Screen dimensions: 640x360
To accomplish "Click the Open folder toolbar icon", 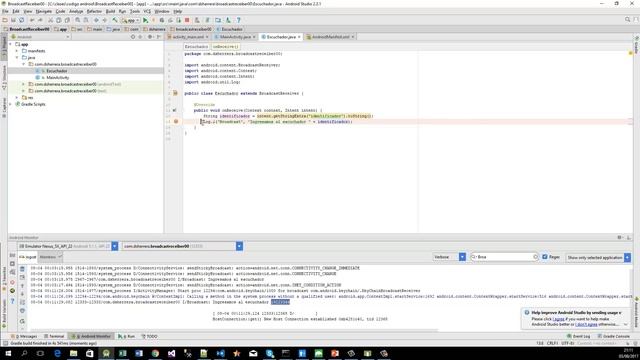I will [x=5, y=20].
